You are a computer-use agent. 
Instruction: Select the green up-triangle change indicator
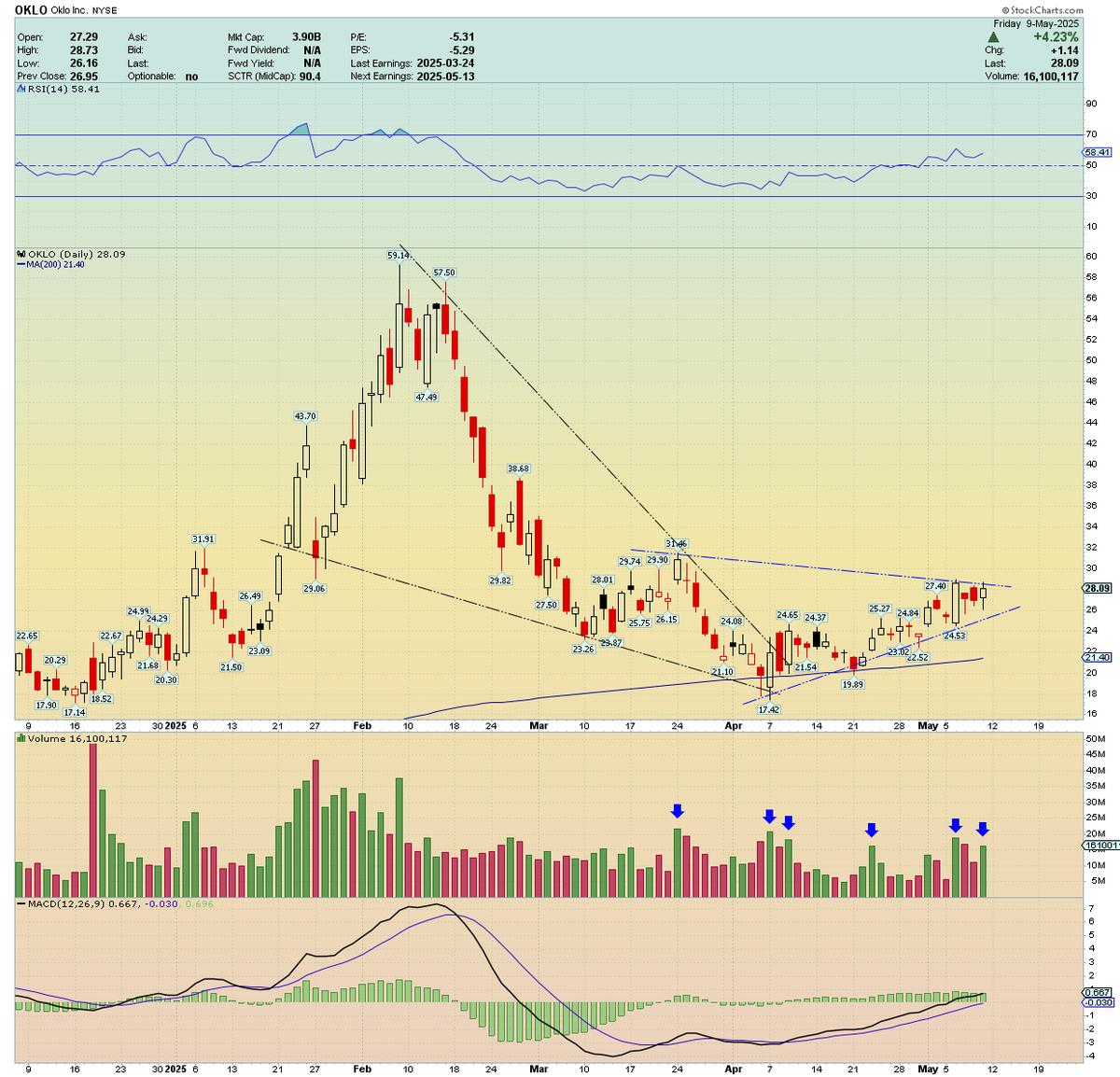993,35
